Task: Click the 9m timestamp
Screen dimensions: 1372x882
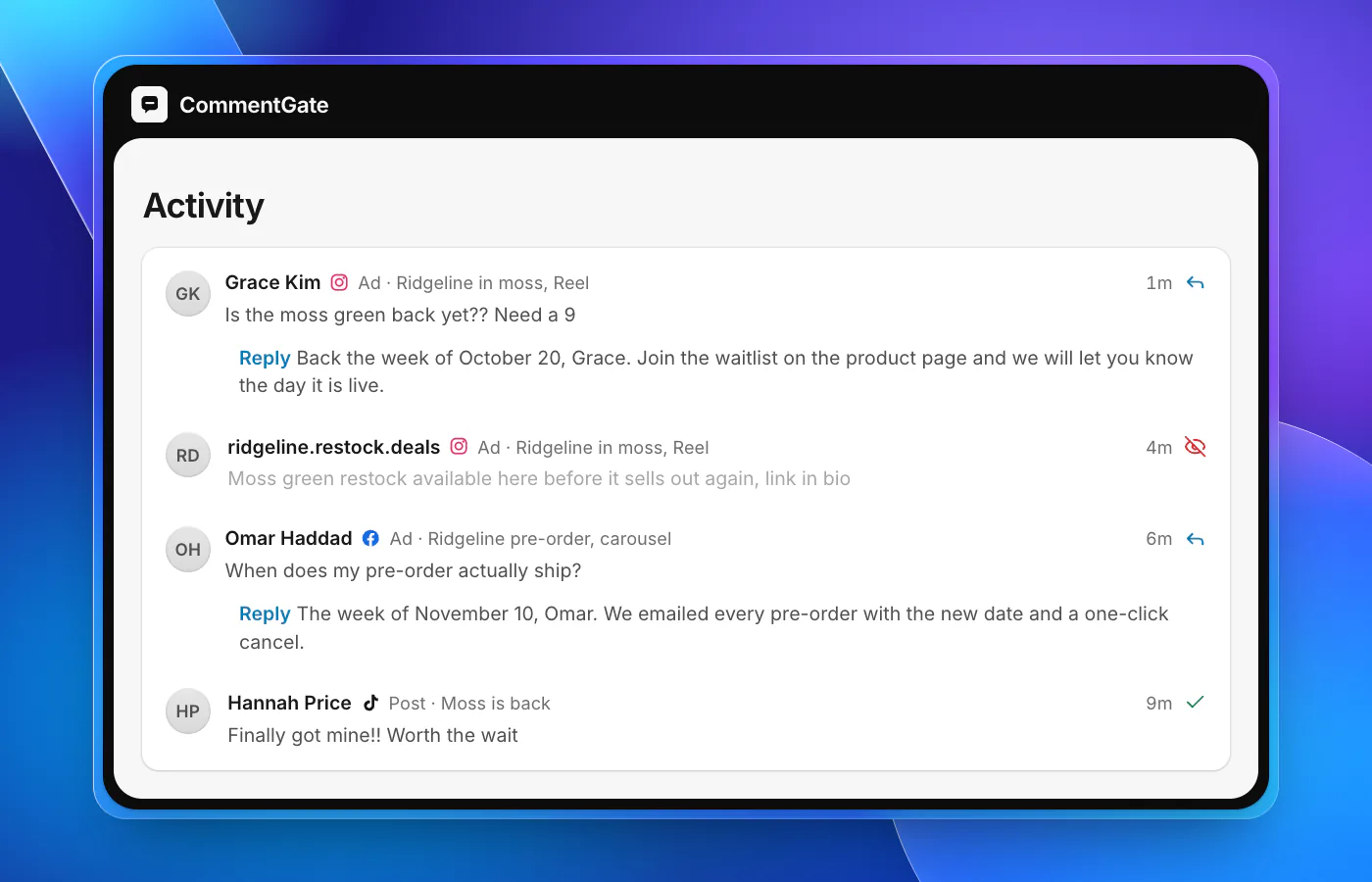Action: tap(1159, 704)
